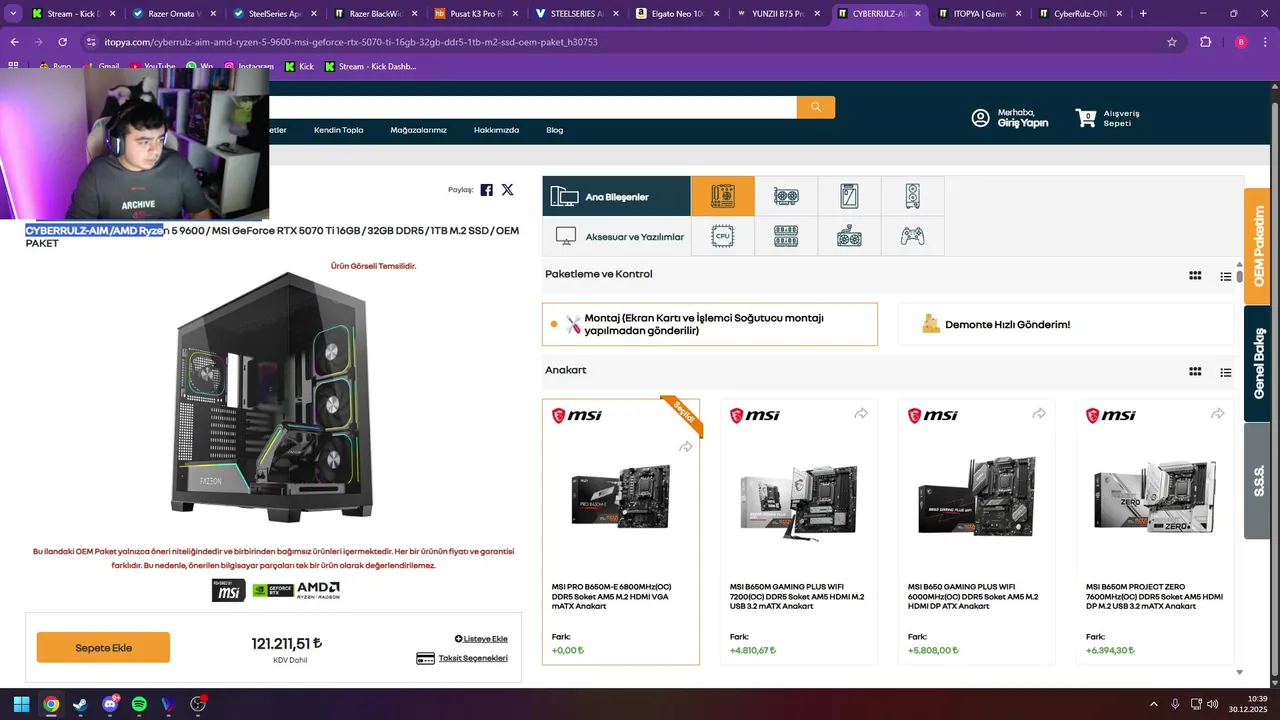The width and height of the screenshot is (1280, 720).
Task: Click share arrow on MSI B650M GAMING PLUS card
Action: (x=861, y=414)
